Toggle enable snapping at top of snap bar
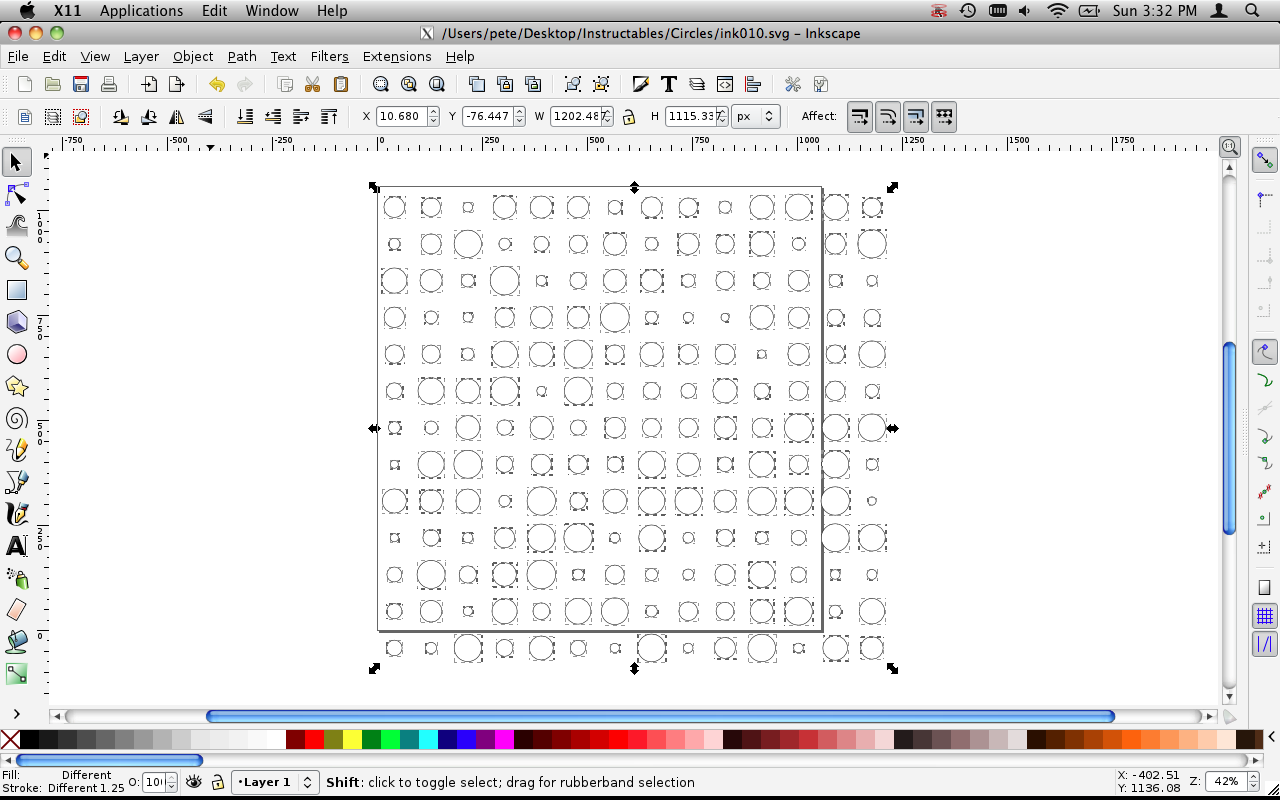This screenshot has width=1280, height=800. 1265,160
